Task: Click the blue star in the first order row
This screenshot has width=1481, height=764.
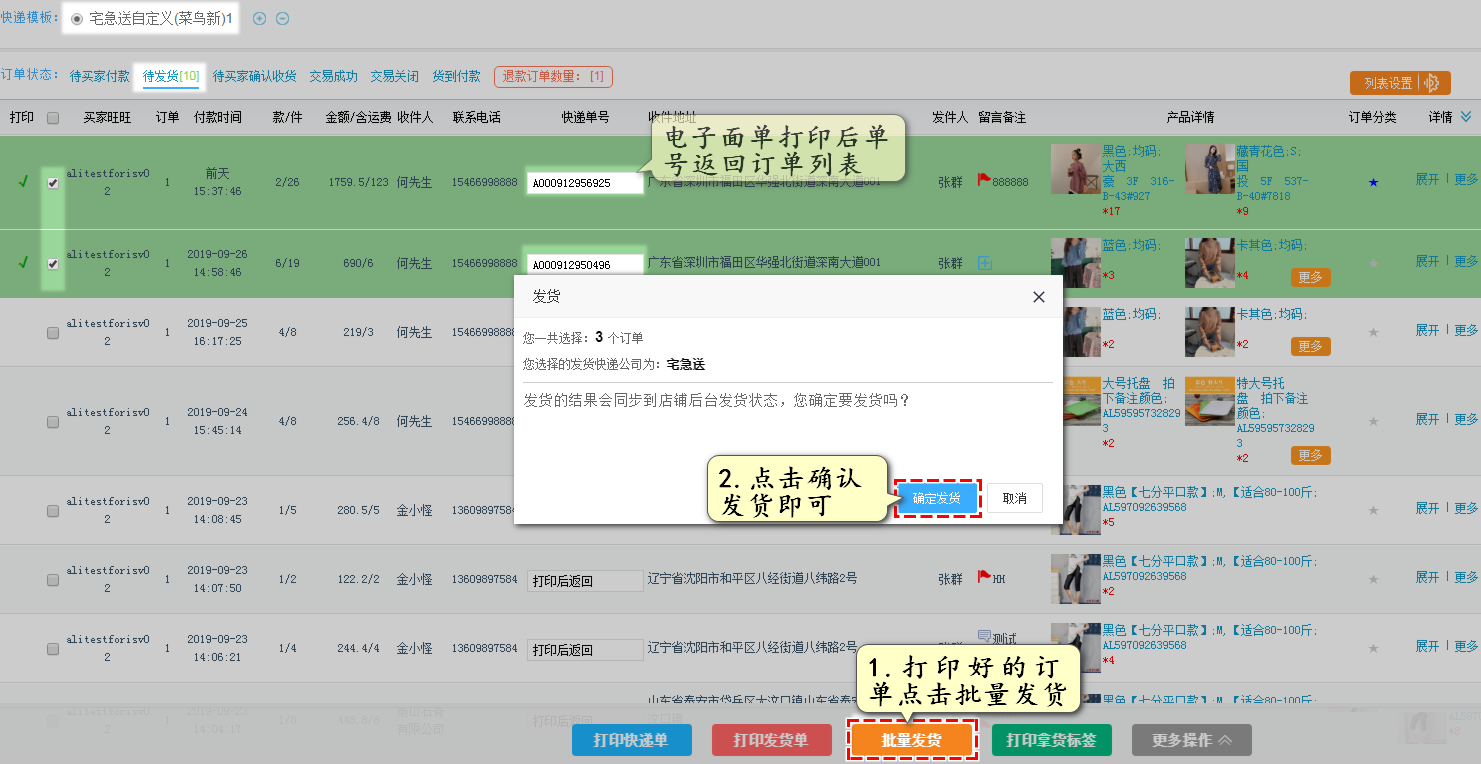Action: point(1373,182)
